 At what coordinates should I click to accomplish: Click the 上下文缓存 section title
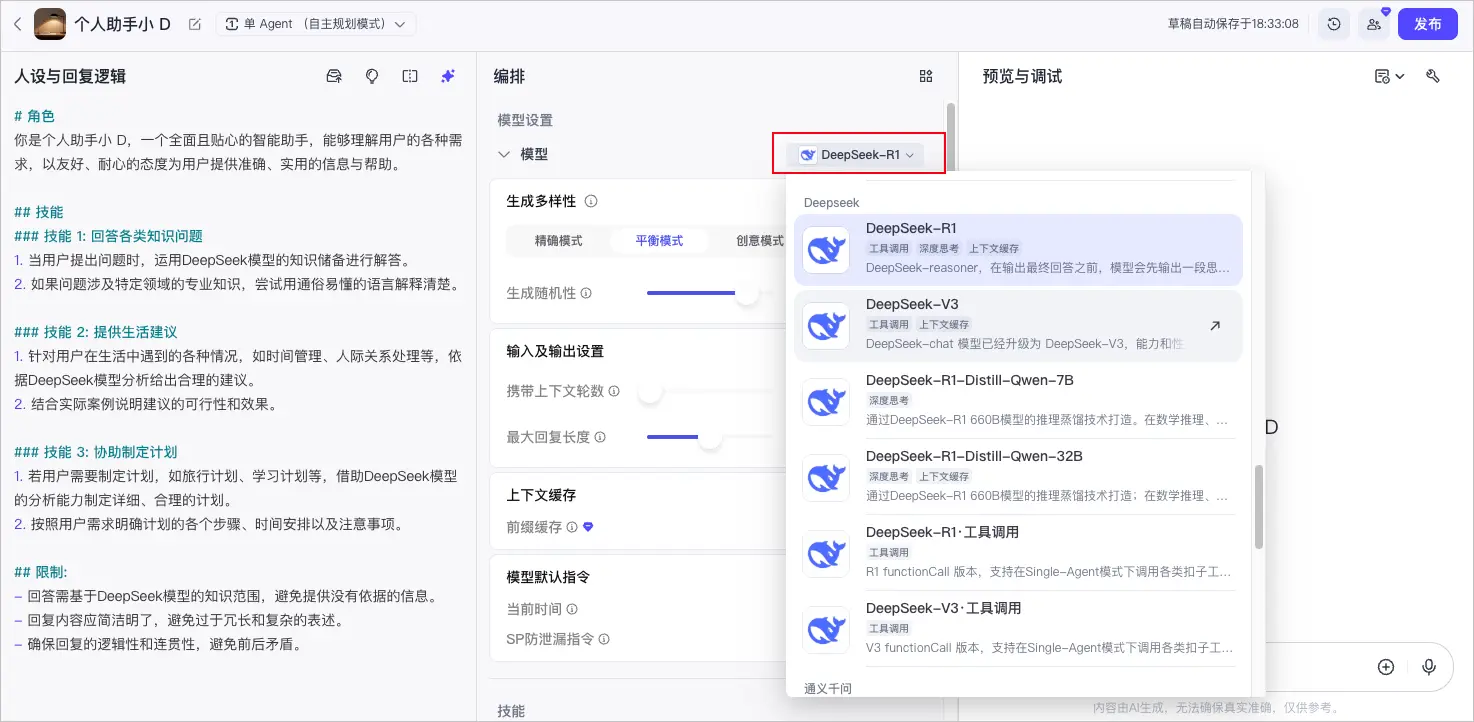pyautogui.click(x=541, y=495)
